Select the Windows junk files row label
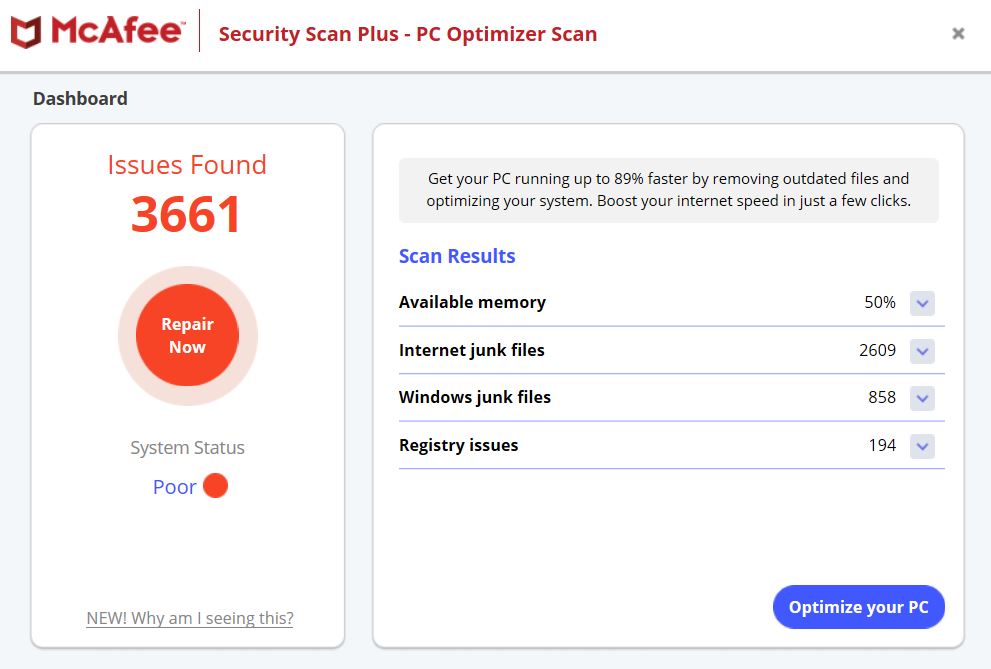Screen dimensions: 991x669 [475, 397]
